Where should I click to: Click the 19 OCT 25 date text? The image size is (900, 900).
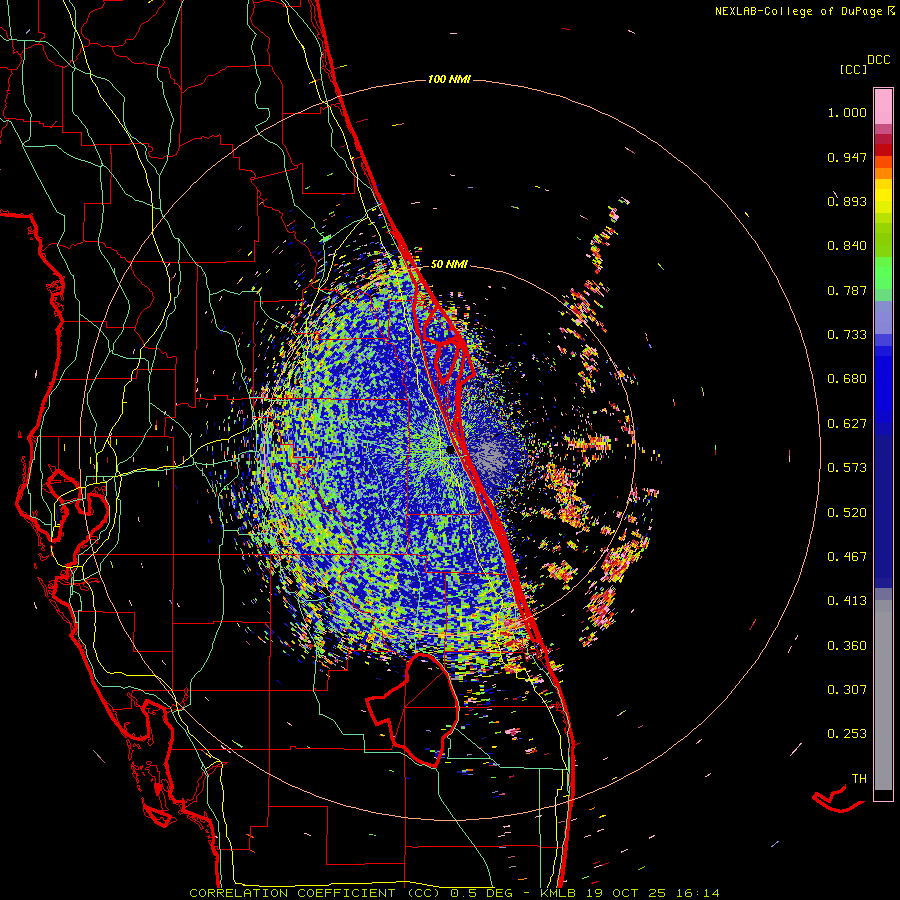[626, 893]
